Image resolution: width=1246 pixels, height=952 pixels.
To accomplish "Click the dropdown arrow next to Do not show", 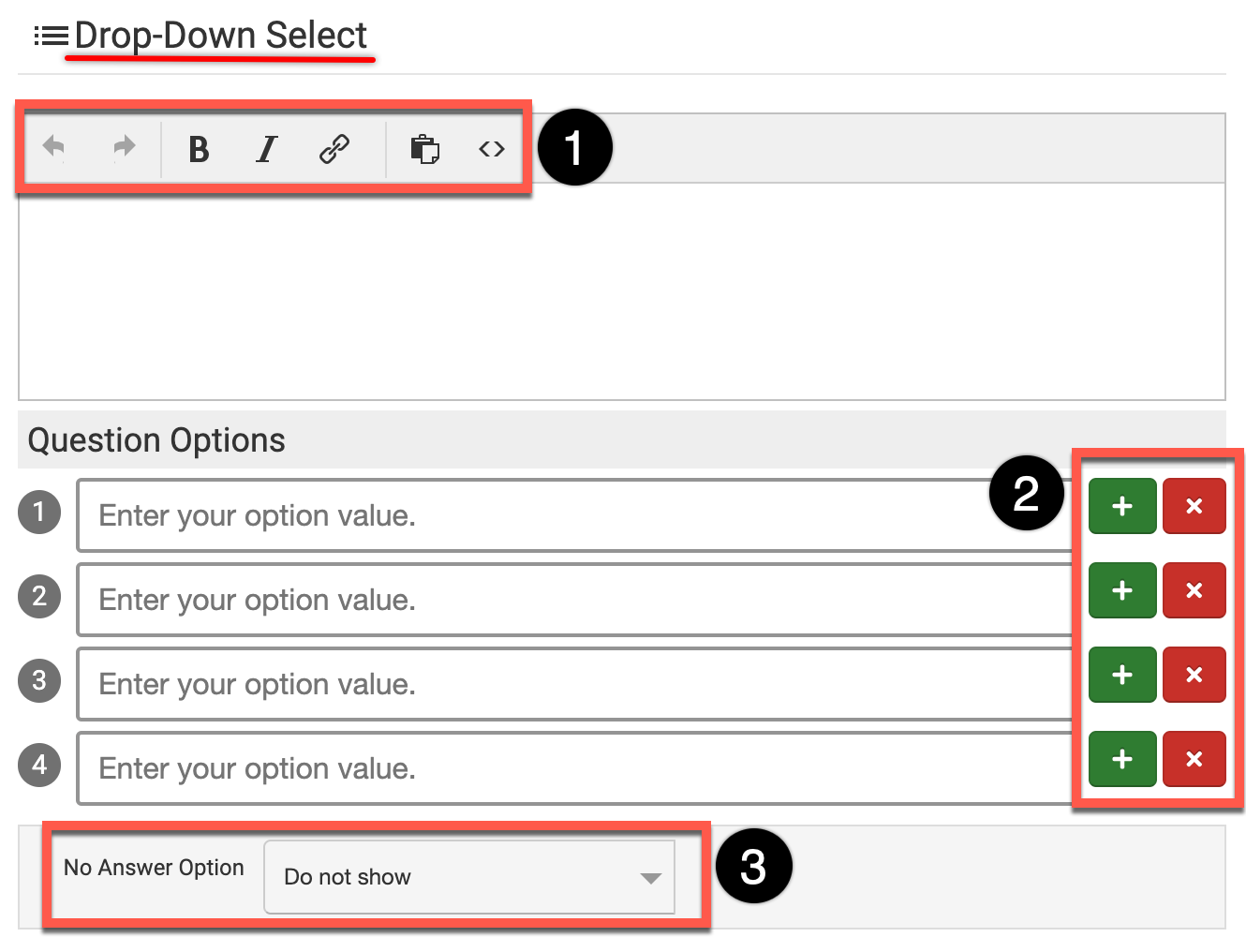I will (x=650, y=878).
